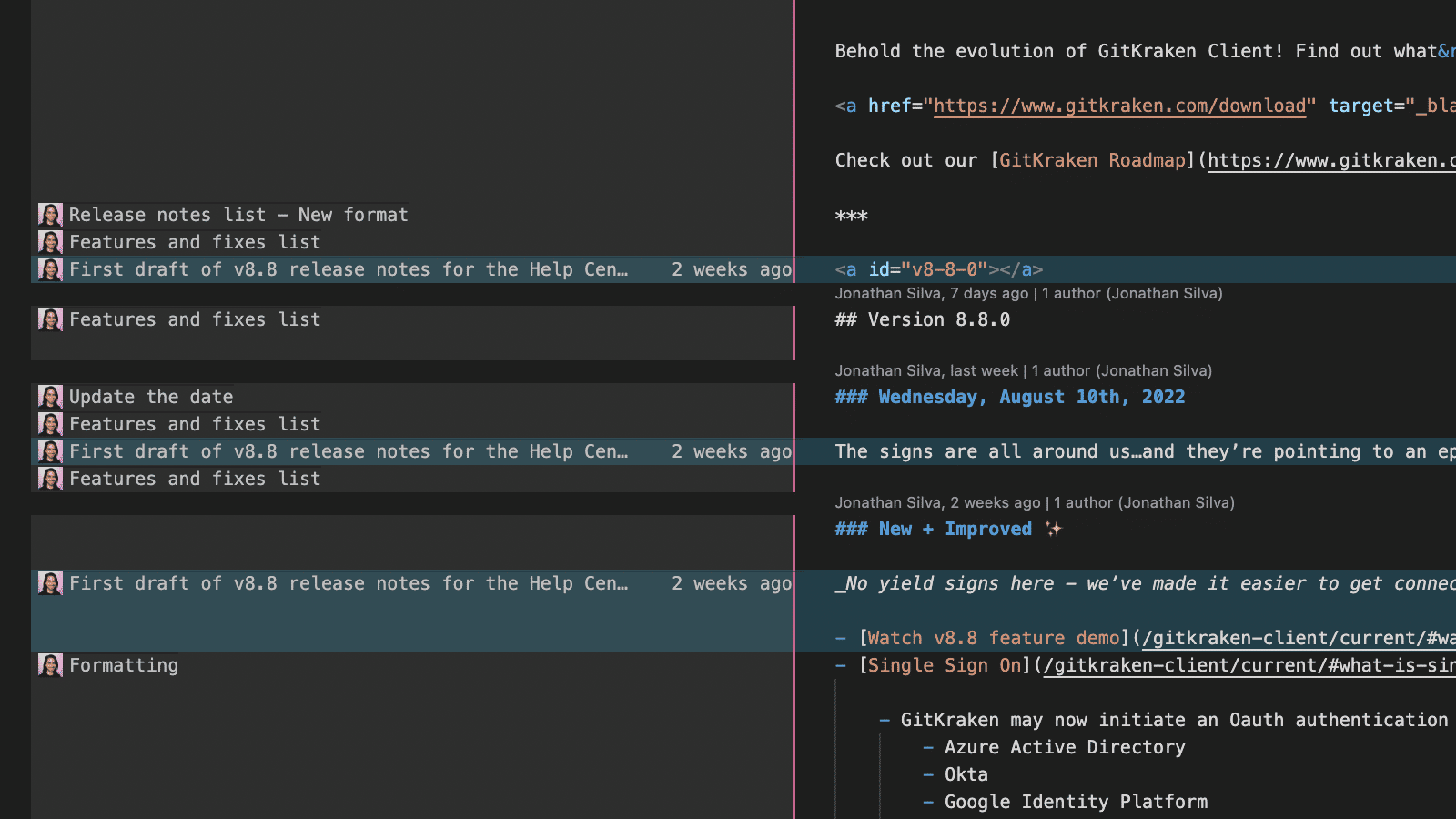
Task: Open the "Jonathan Silva, last week" code lens
Action: click(x=926, y=370)
